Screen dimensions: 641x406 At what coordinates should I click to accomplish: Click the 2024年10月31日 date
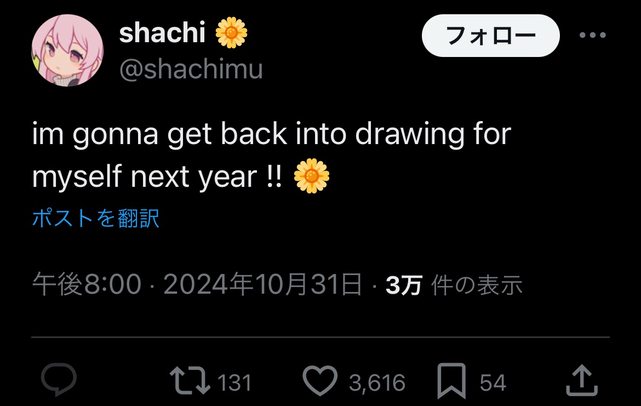262,286
